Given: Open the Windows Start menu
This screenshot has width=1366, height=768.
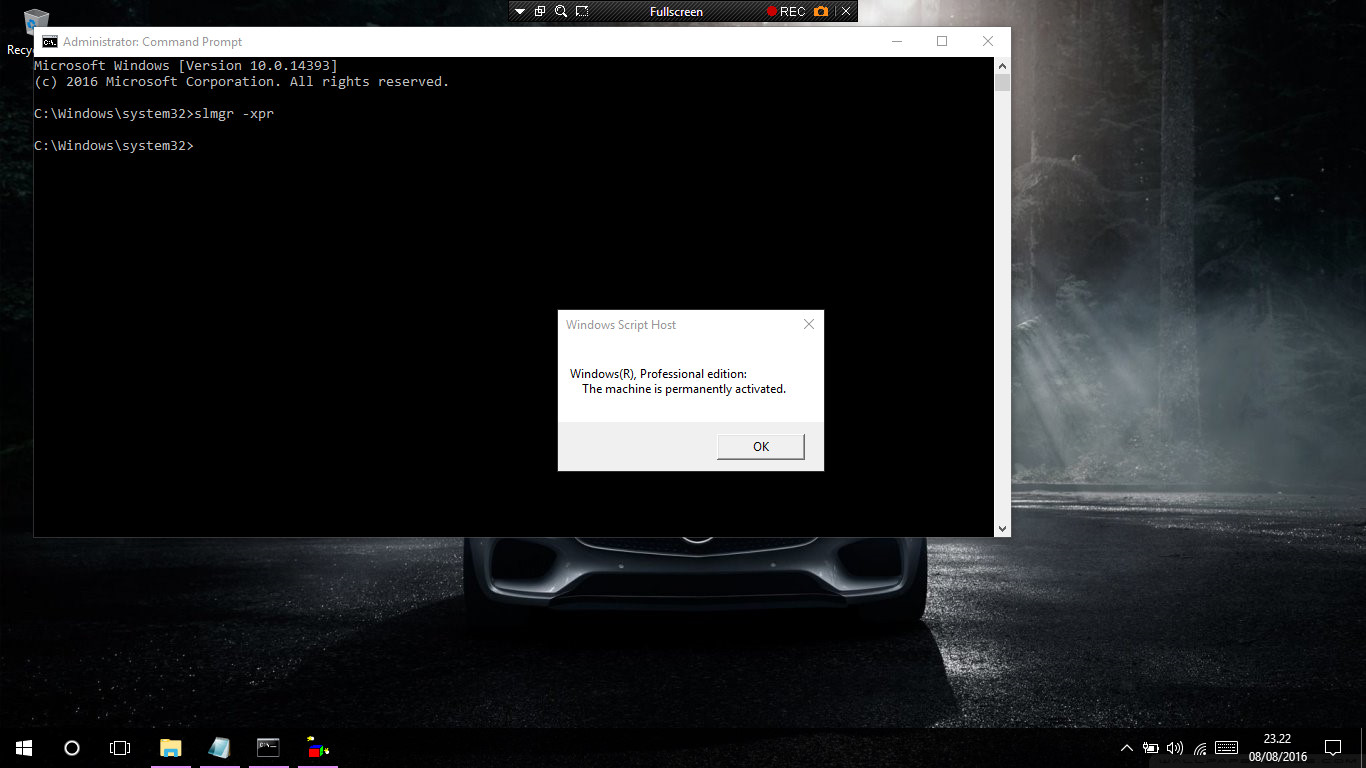Looking at the screenshot, I should pos(24,747).
